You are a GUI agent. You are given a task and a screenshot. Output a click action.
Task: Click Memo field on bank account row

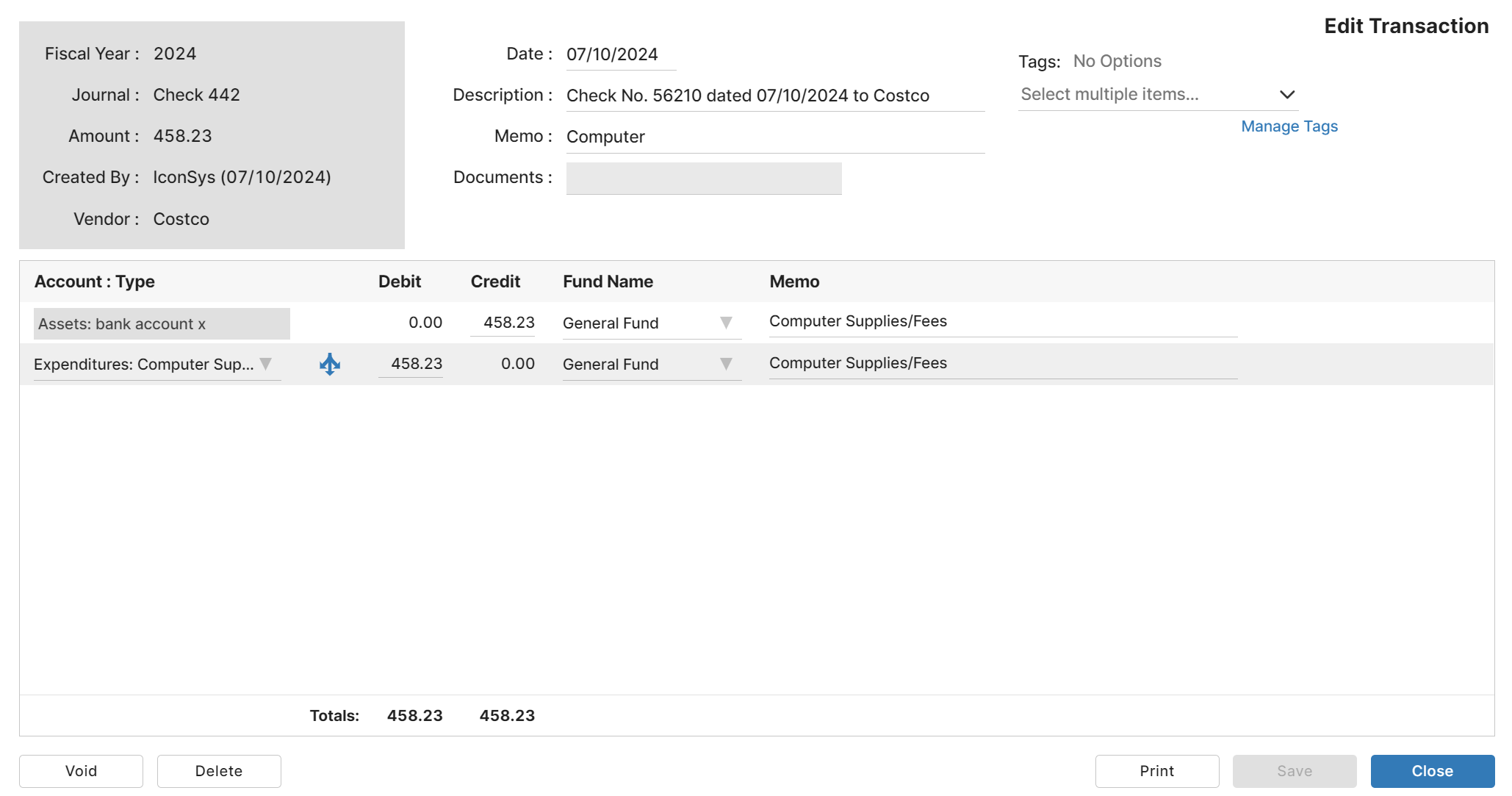1003,322
